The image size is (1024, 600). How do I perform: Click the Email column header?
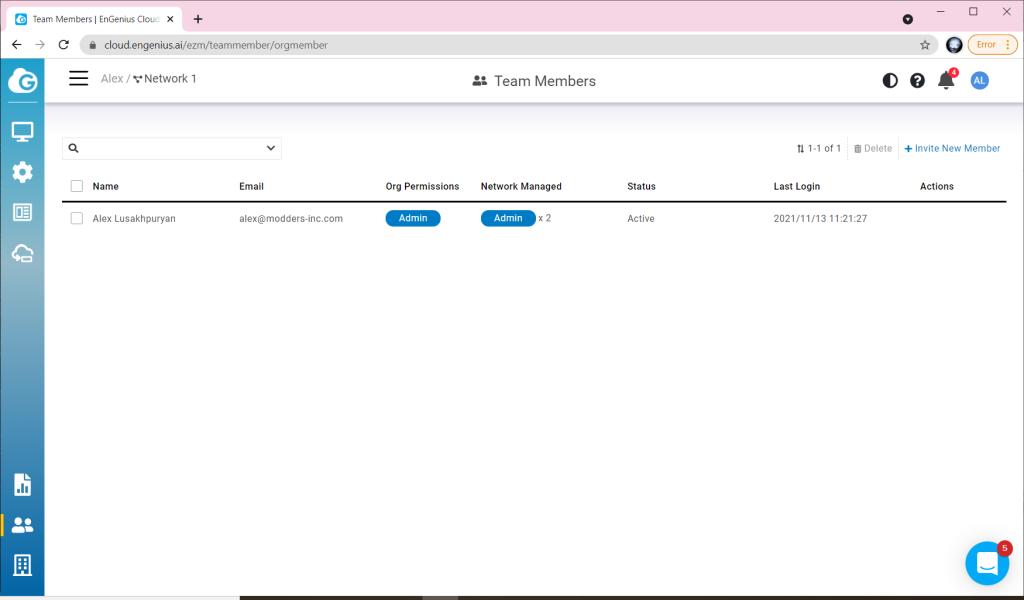click(x=251, y=186)
